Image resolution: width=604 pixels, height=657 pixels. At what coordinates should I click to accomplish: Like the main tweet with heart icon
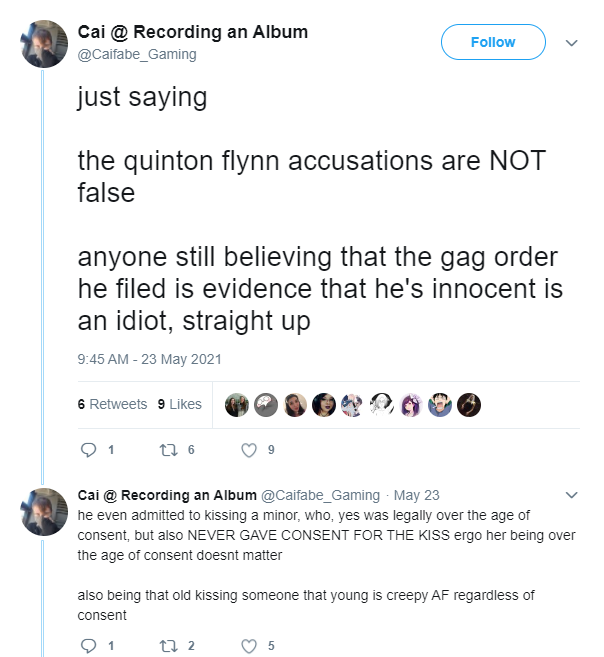249,450
